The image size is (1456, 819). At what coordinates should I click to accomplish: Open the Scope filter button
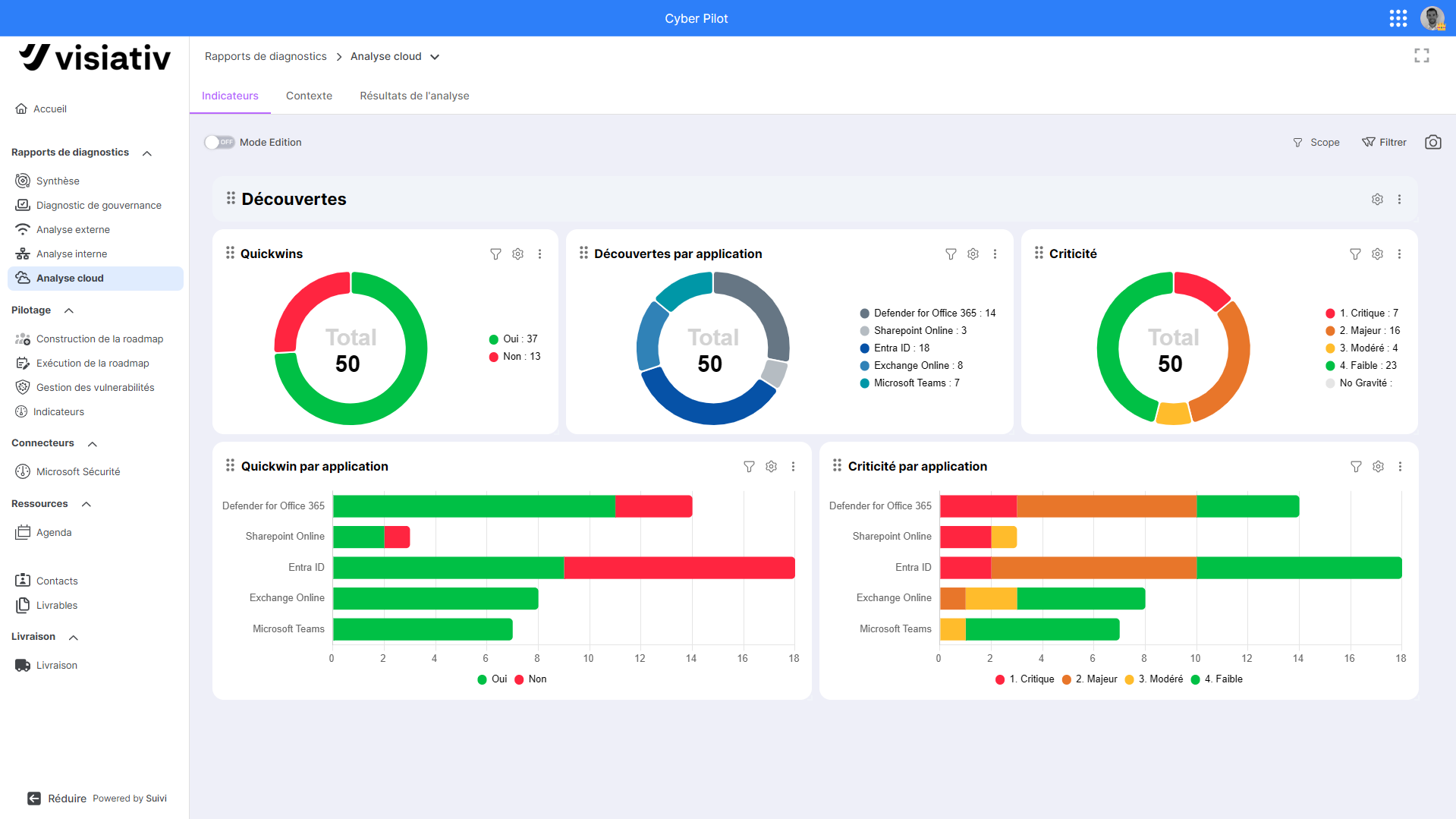1316,143
